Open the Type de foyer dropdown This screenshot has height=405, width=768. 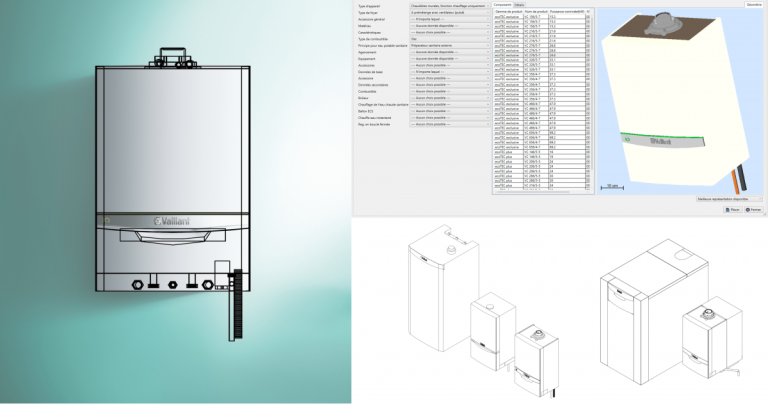(449, 13)
